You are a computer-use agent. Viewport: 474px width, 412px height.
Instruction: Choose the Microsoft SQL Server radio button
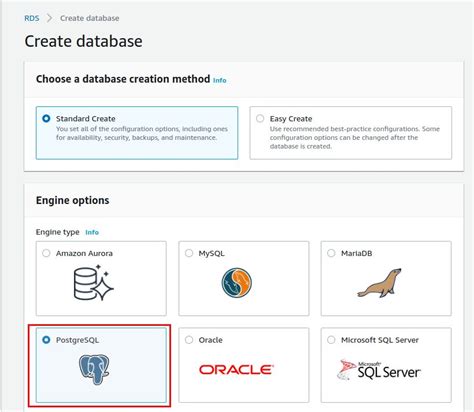point(331,340)
